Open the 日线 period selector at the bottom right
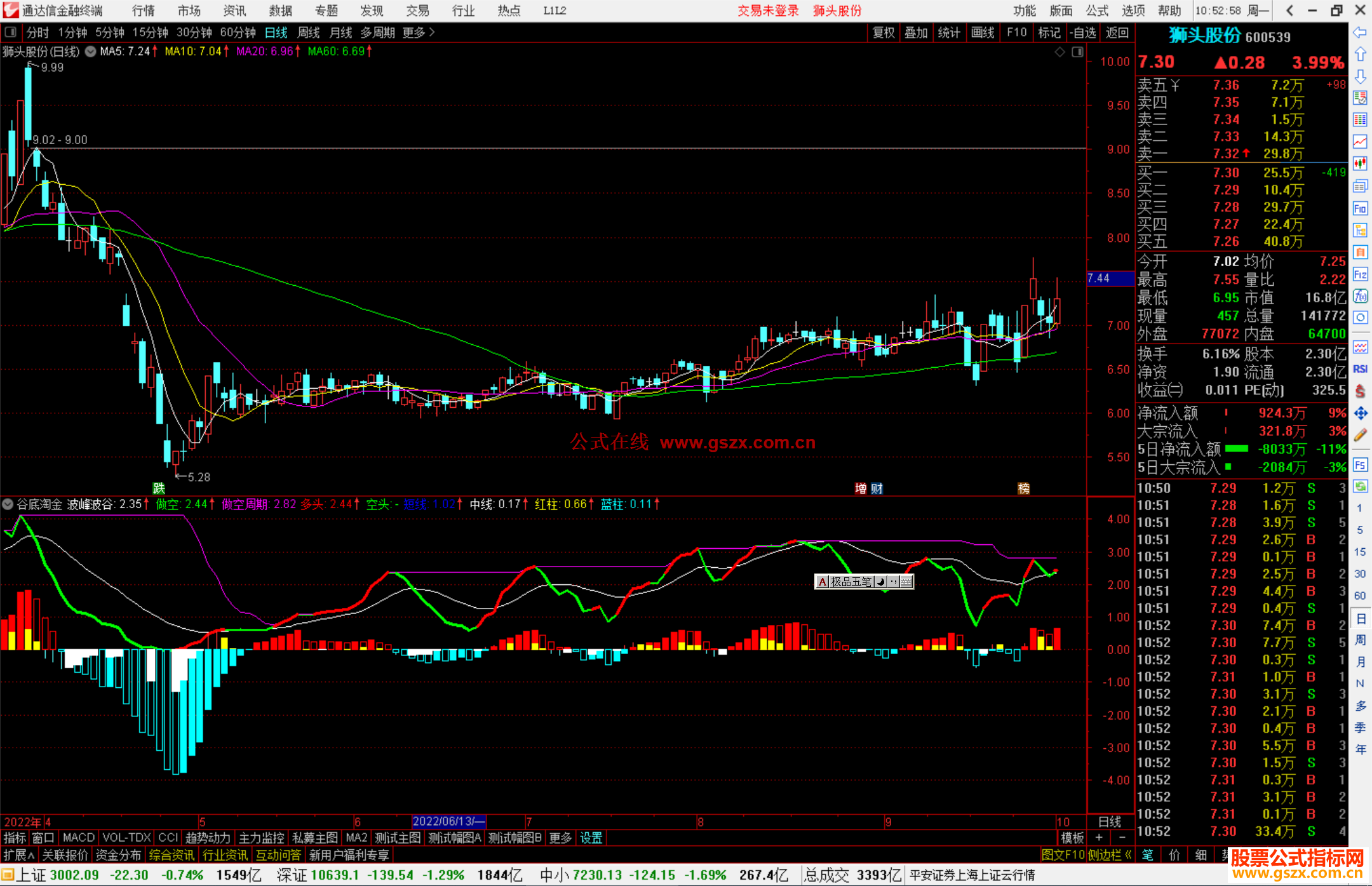Screen dimensions: 1372x886 pos(1110,822)
